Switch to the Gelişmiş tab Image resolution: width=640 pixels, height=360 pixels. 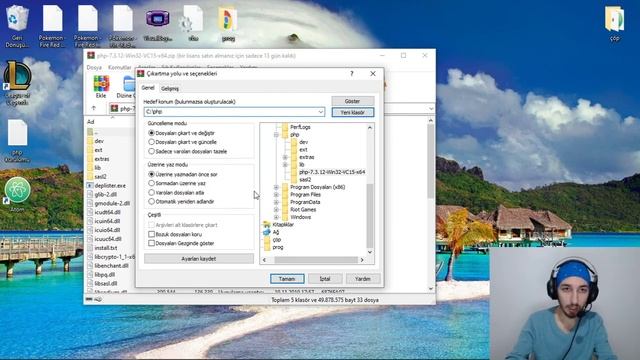(x=170, y=89)
